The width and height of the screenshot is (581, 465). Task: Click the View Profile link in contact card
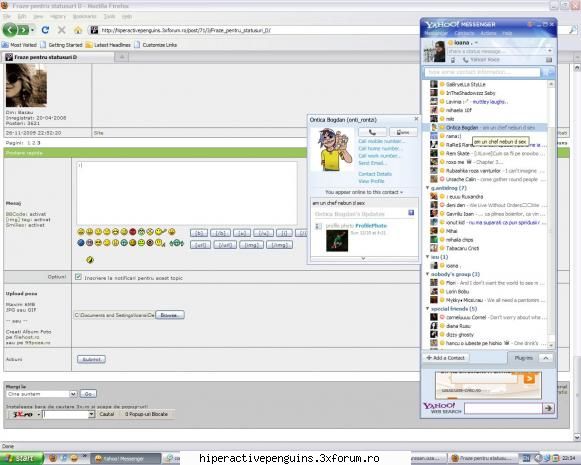pyautogui.click(x=371, y=181)
